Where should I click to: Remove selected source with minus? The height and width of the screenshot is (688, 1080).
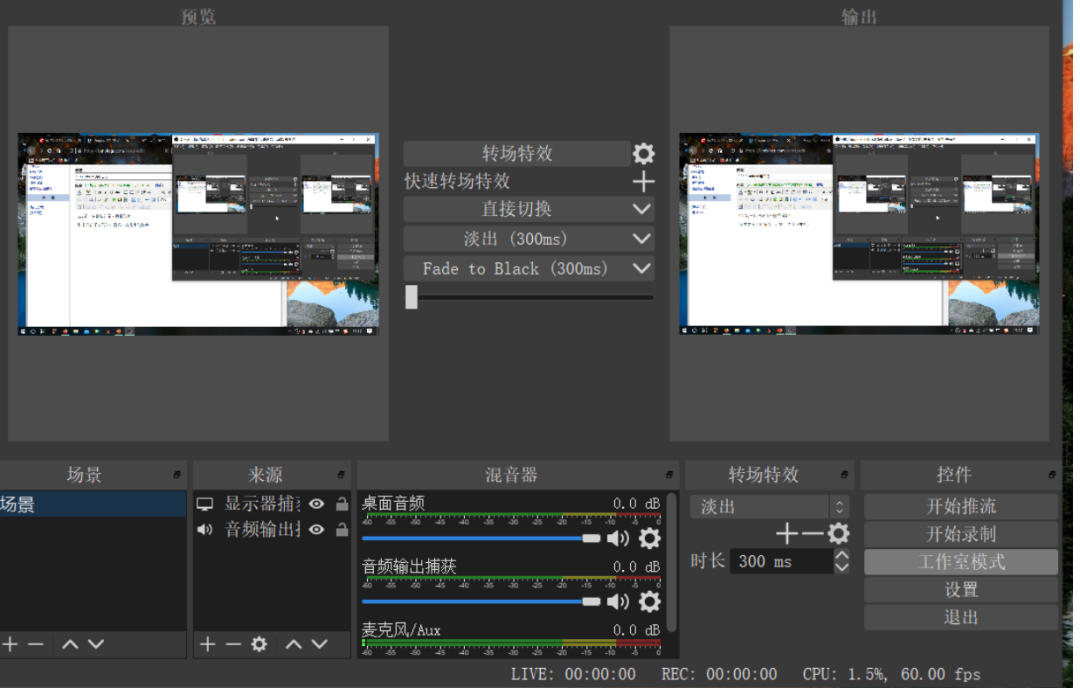pos(233,644)
